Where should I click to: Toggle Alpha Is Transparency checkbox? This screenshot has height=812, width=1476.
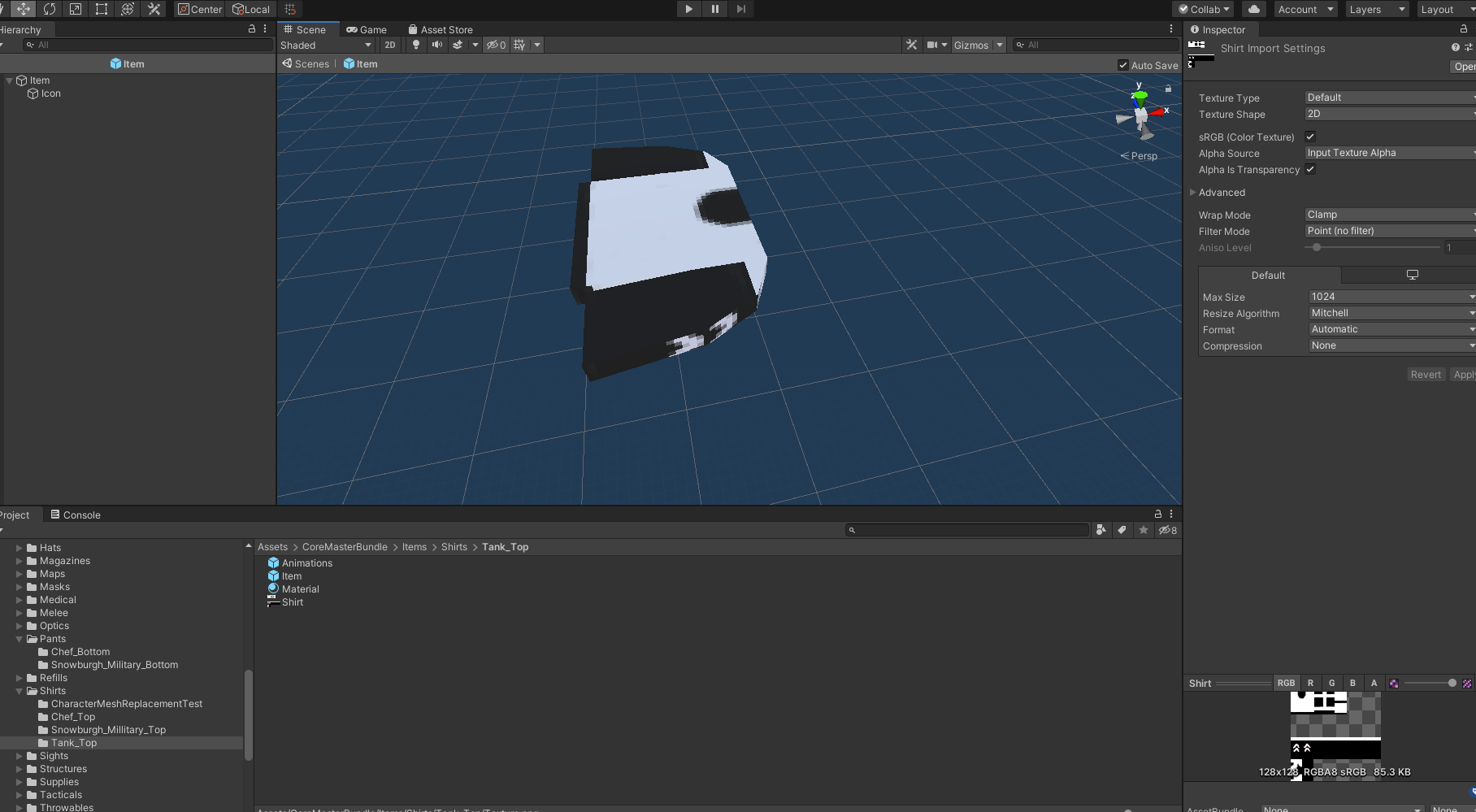pyautogui.click(x=1310, y=169)
